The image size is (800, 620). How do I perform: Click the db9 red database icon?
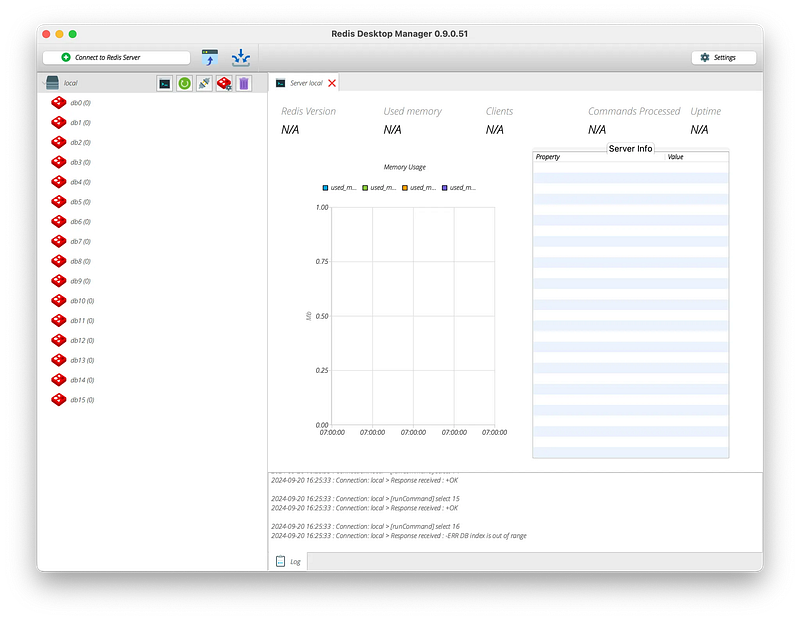(59, 281)
